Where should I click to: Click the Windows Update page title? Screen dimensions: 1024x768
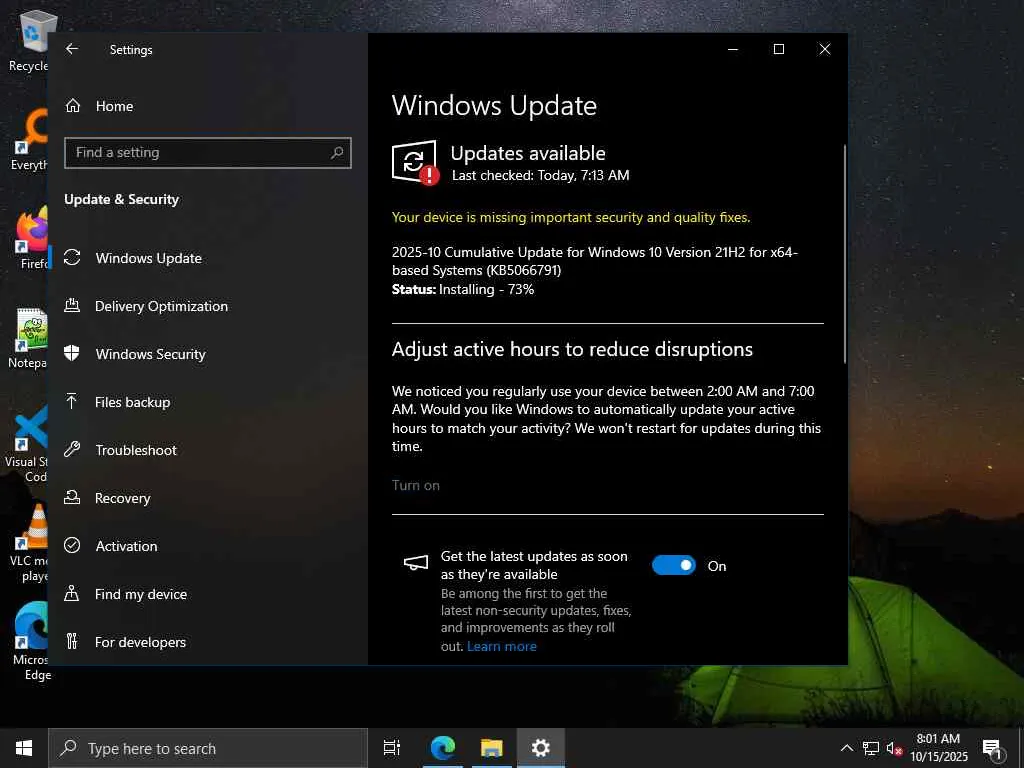494,106
